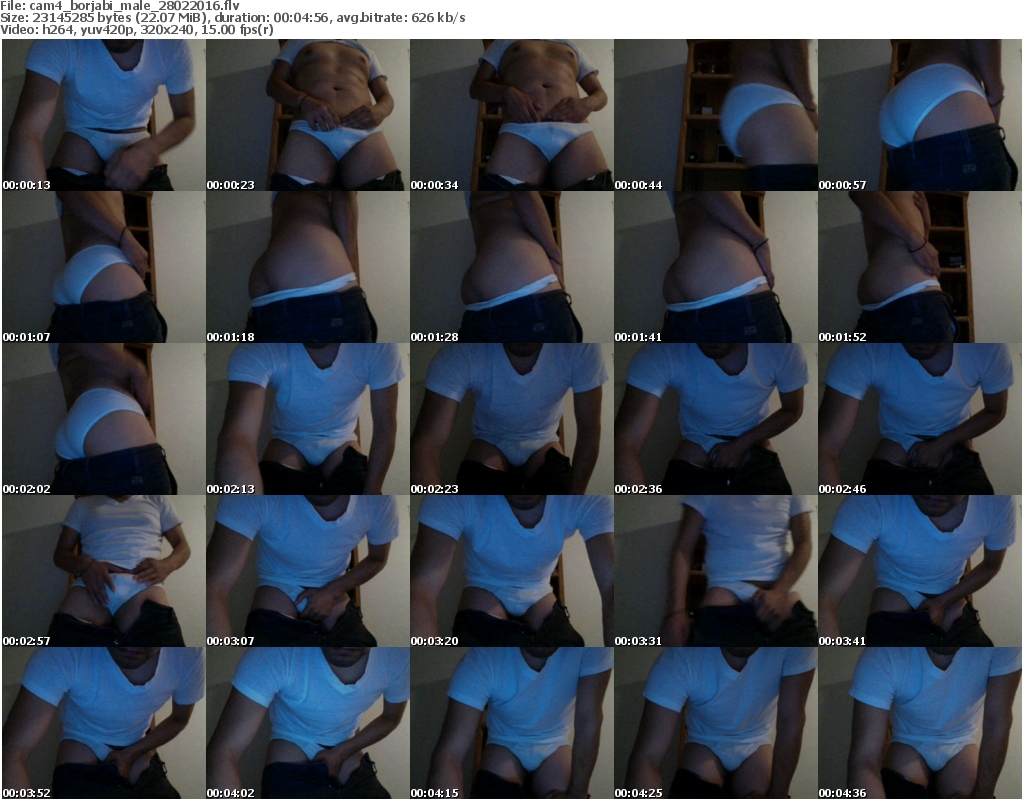Open the frame stamped 00:04:15
This screenshot has height=799, width=1024.
pos(511,723)
